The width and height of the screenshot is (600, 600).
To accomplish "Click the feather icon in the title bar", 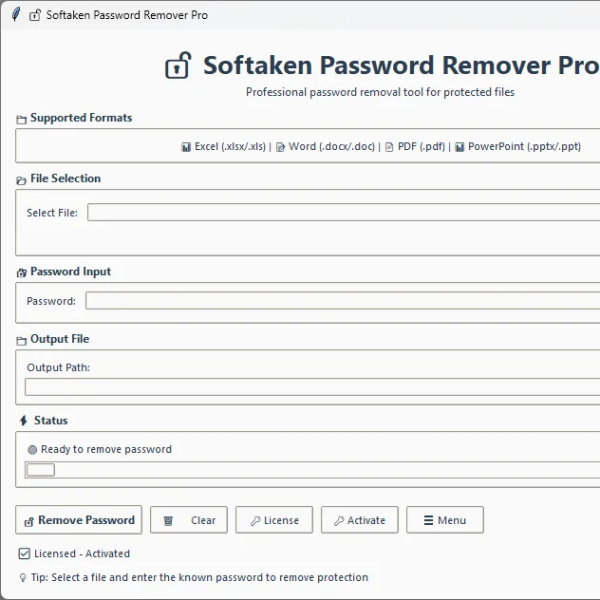I will tap(16, 14).
